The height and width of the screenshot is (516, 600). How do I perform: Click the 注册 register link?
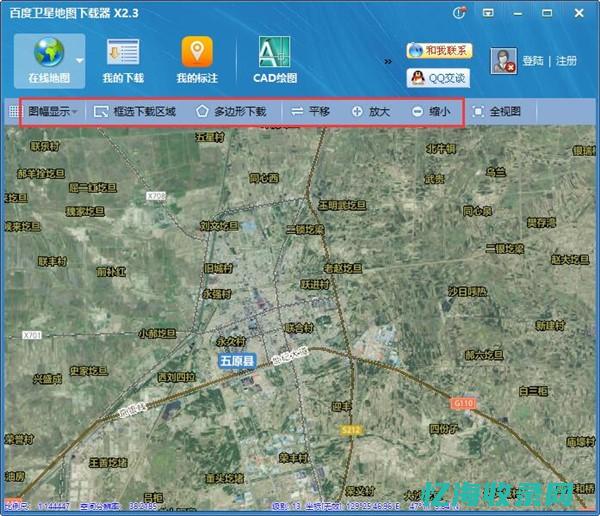[567, 61]
